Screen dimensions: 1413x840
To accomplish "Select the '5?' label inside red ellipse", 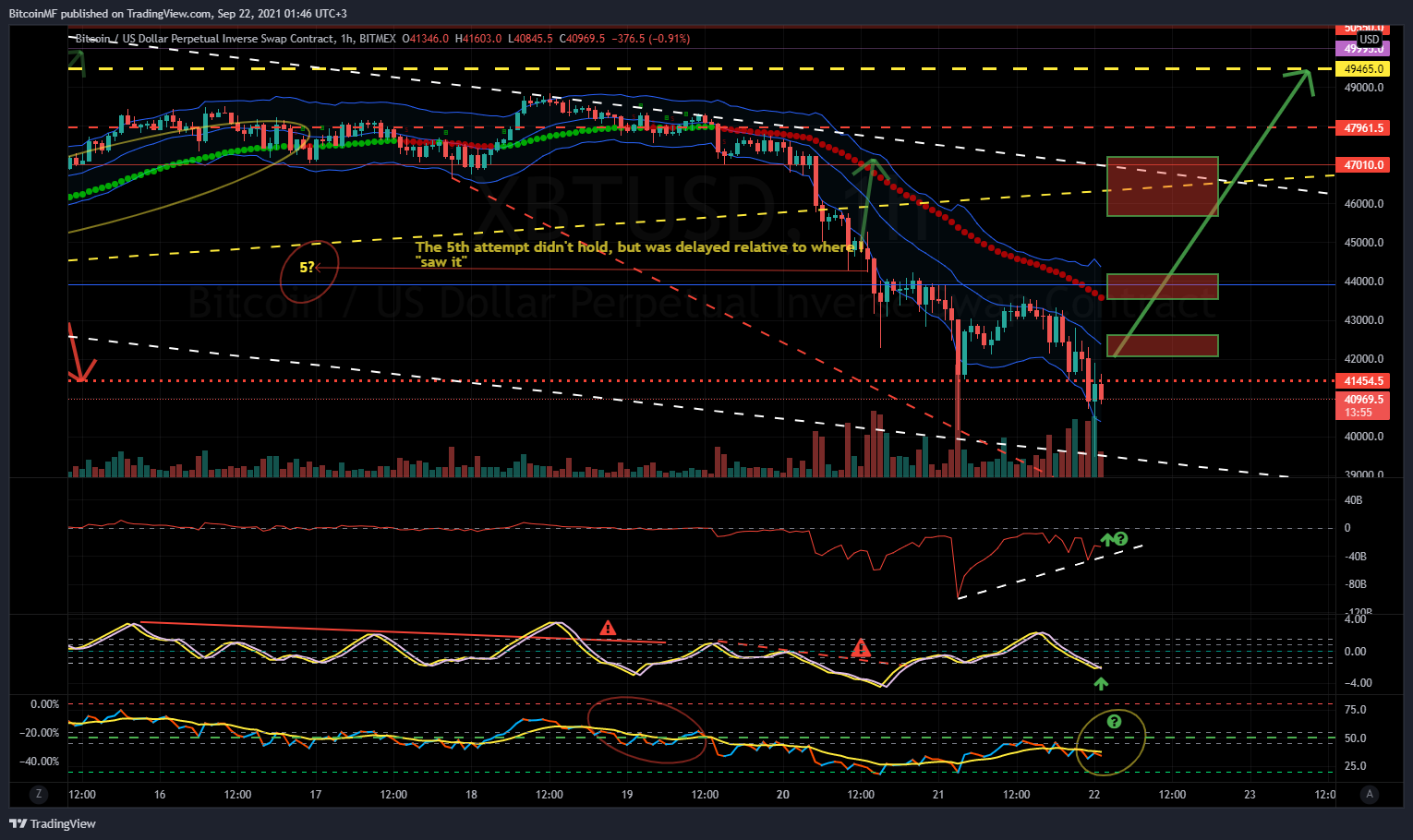I will 307,268.
